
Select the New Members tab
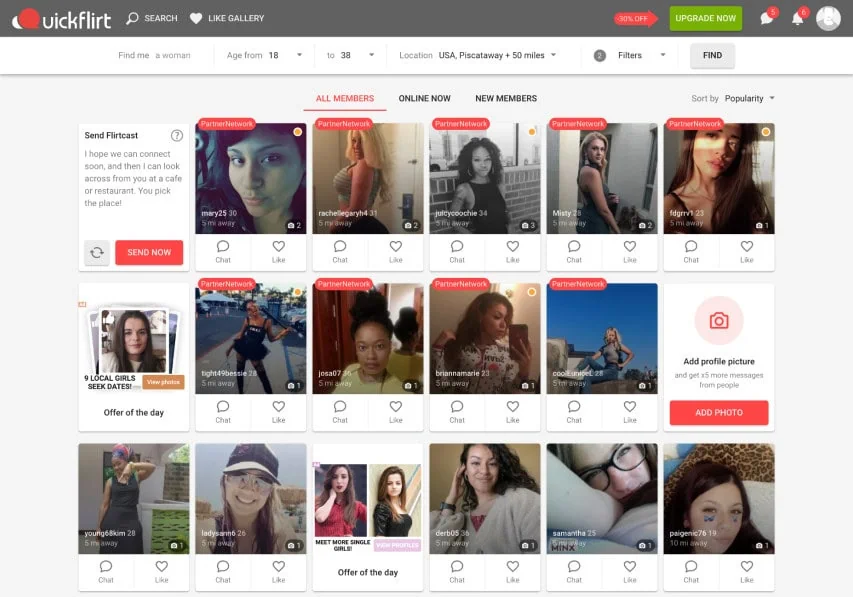[x=505, y=99]
